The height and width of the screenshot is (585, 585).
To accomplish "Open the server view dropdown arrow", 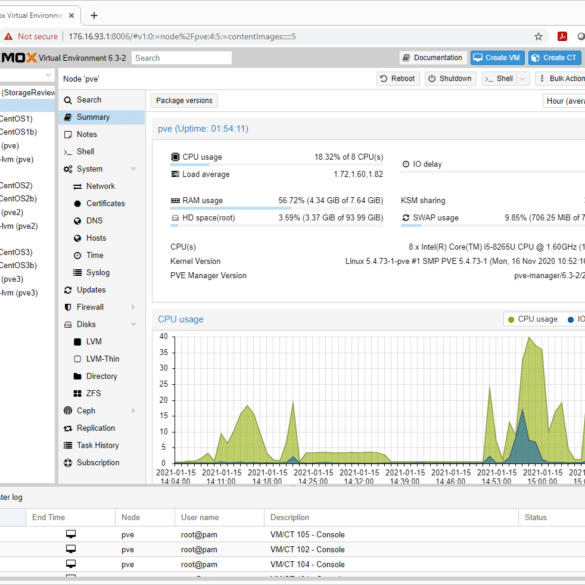I will (x=48, y=75).
